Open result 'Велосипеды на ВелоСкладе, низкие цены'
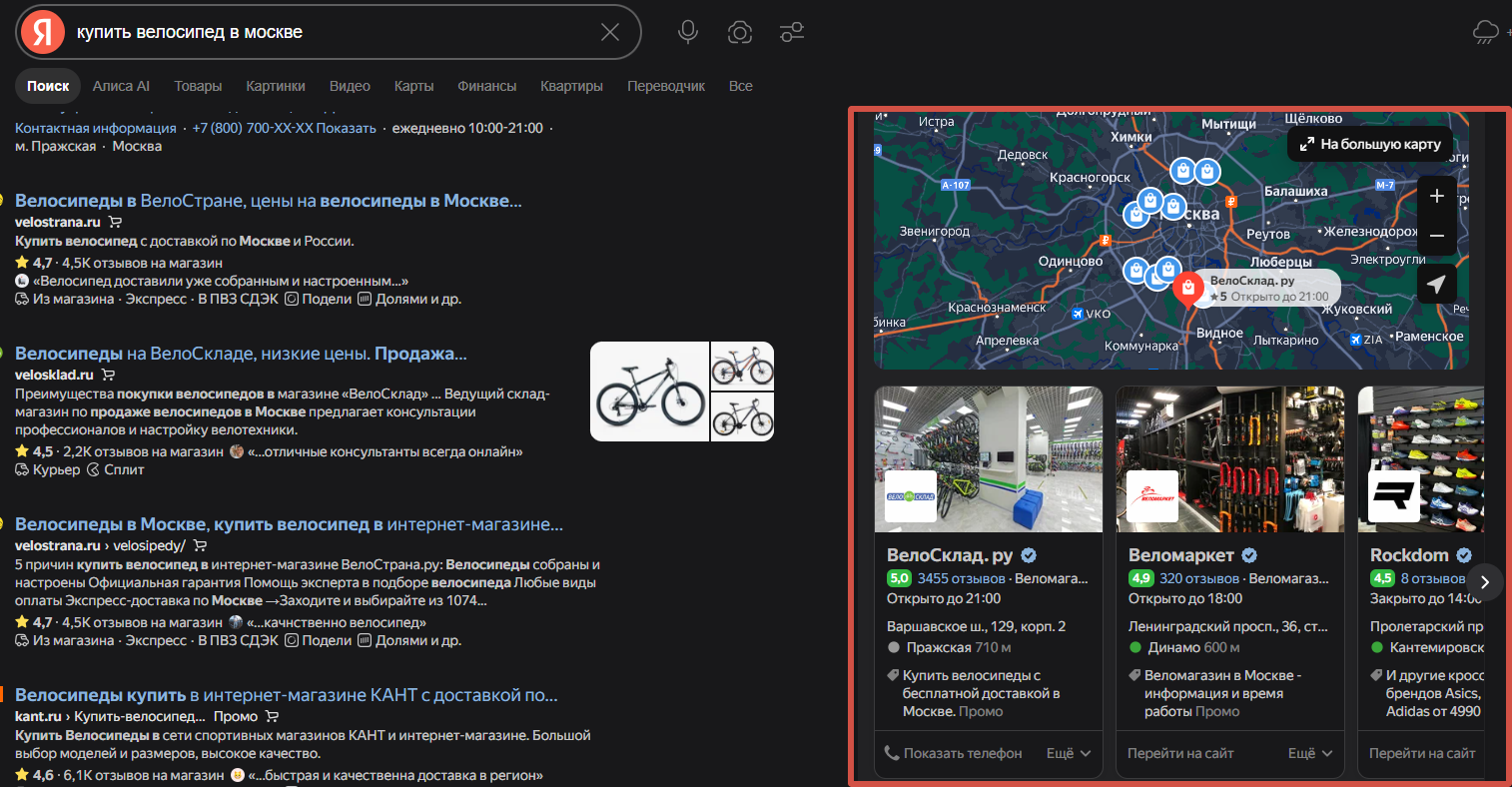 pyautogui.click(x=241, y=354)
